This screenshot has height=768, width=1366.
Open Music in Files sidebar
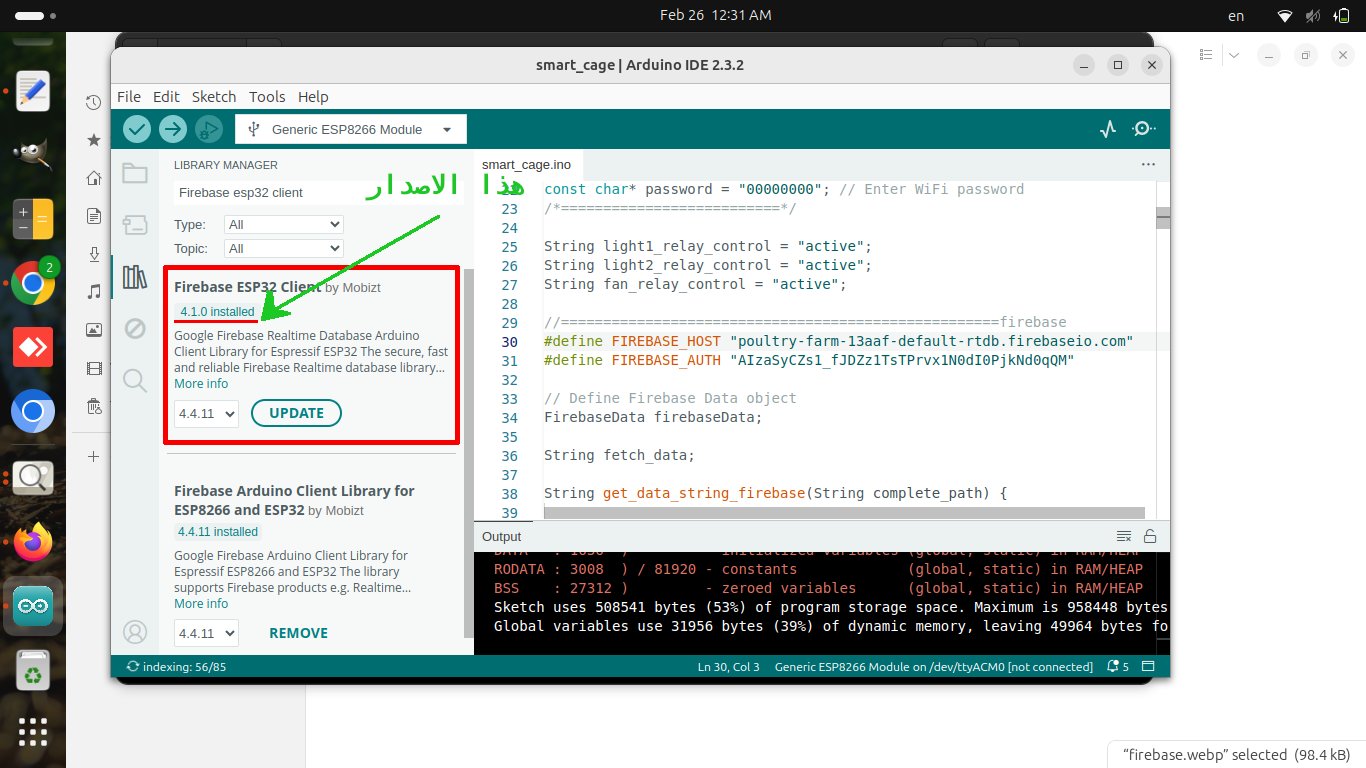(93, 292)
